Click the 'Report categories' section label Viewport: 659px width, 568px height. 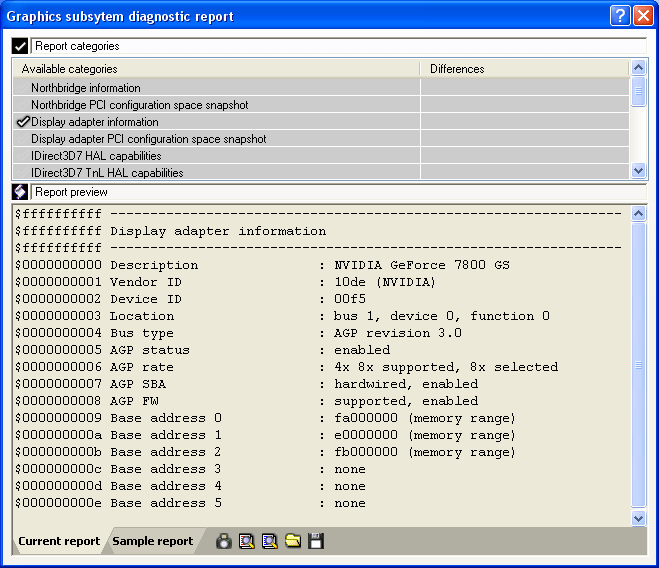tap(77, 46)
